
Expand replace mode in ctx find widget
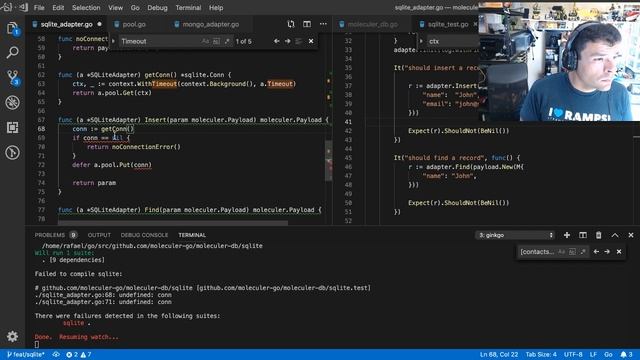click(421, 41)
